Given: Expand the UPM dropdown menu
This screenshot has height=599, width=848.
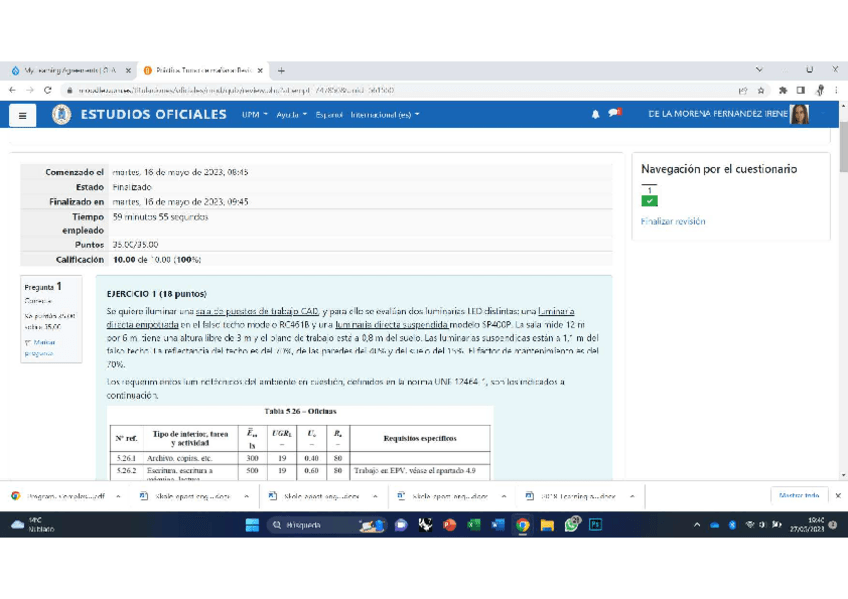Looking at the screenshot, I should tap(254, 115).
